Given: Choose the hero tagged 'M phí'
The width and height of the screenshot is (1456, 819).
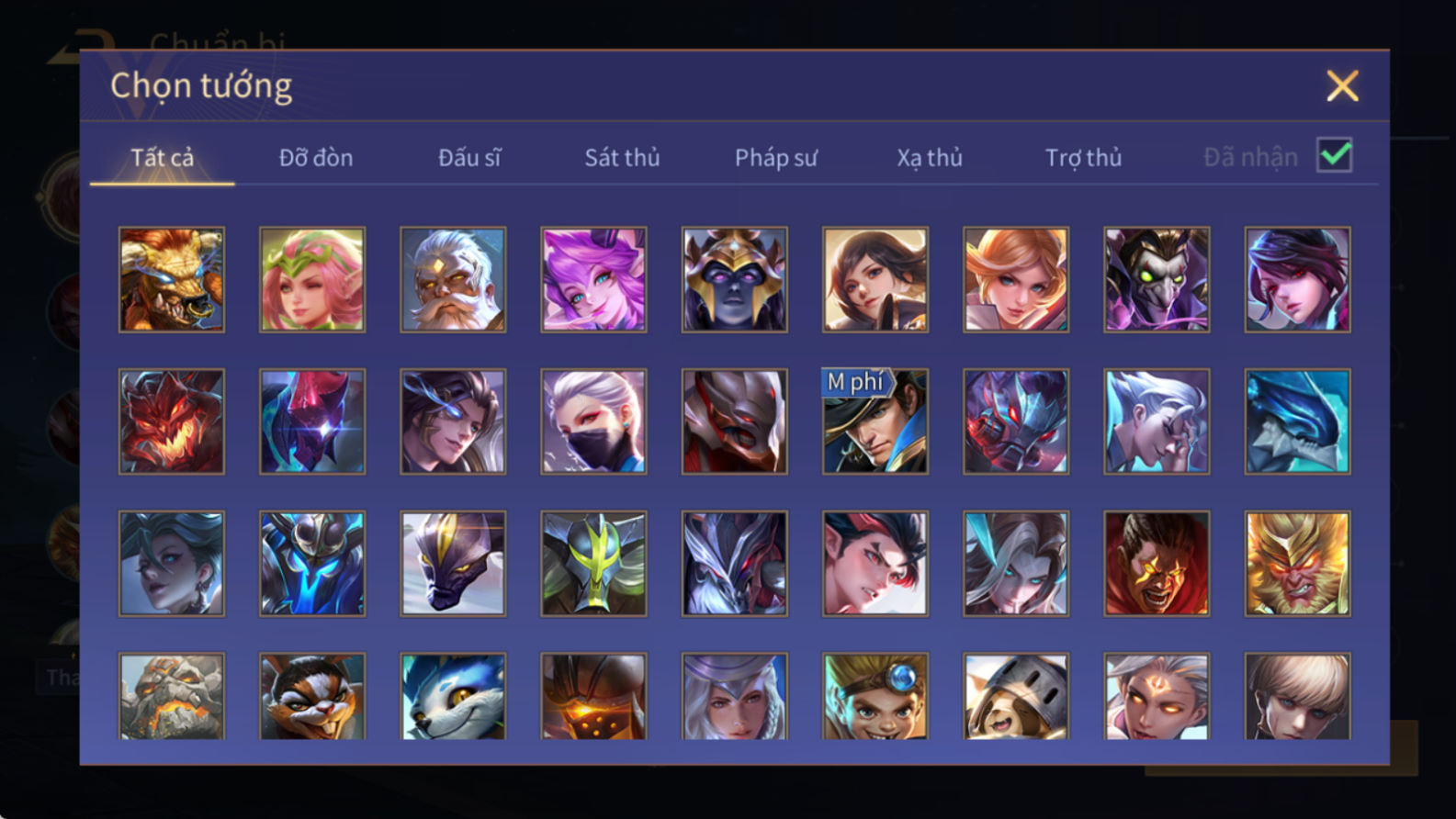Looking at the screenshot, I should pos(875,421).
